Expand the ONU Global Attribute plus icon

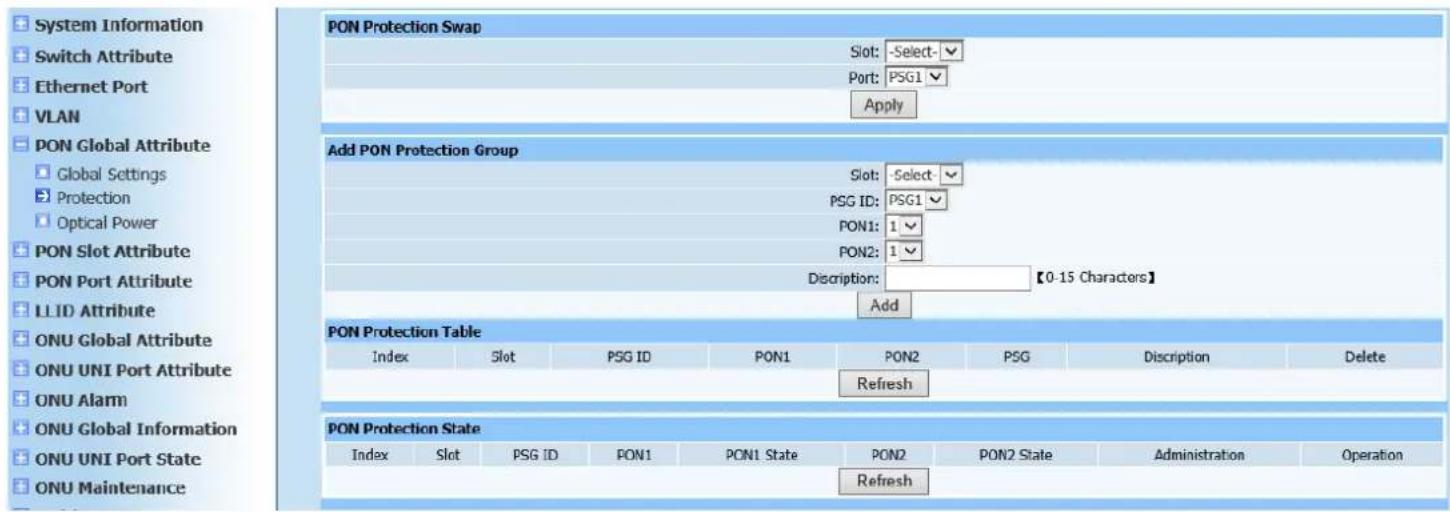[21, 339]
